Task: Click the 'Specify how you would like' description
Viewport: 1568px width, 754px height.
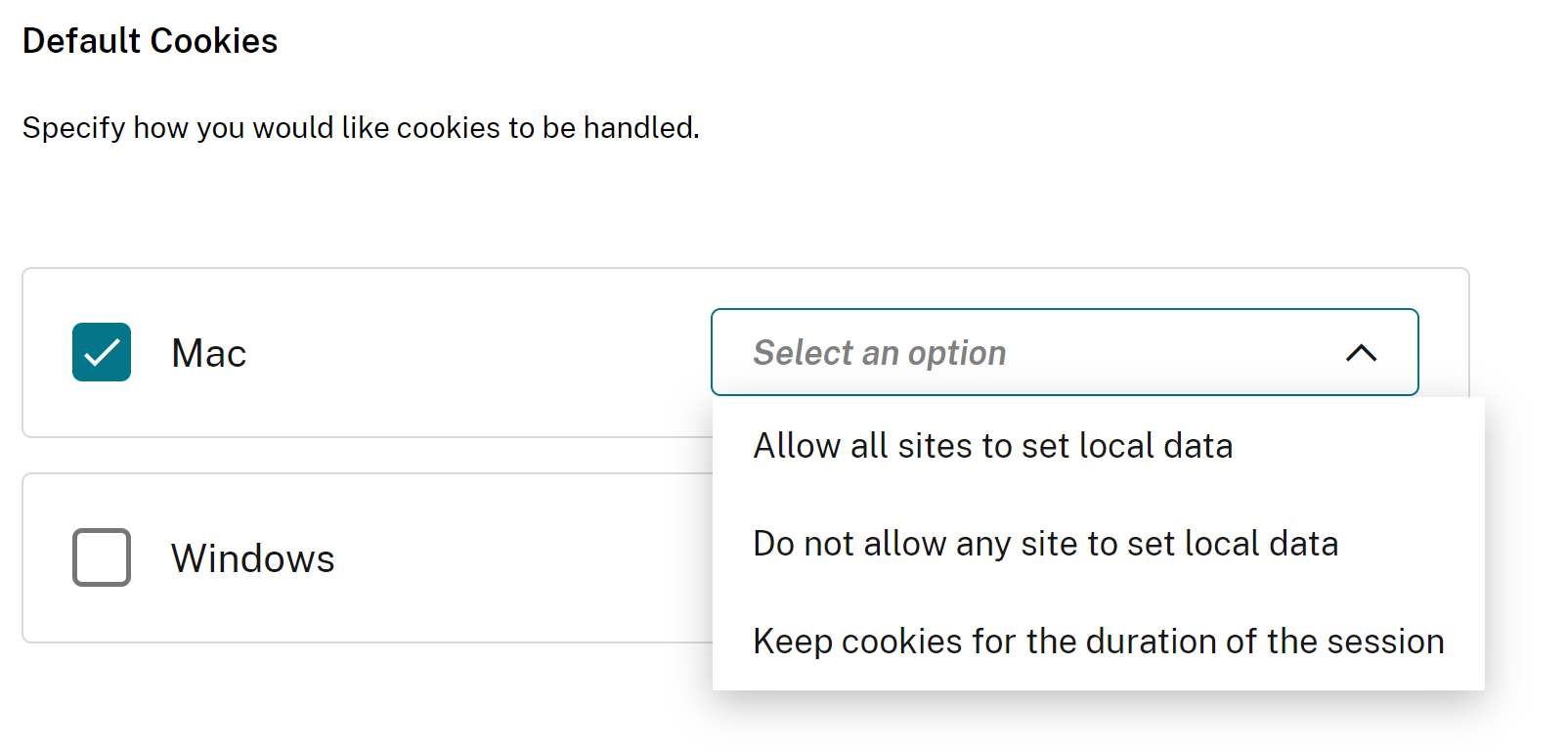Action: 361,128
